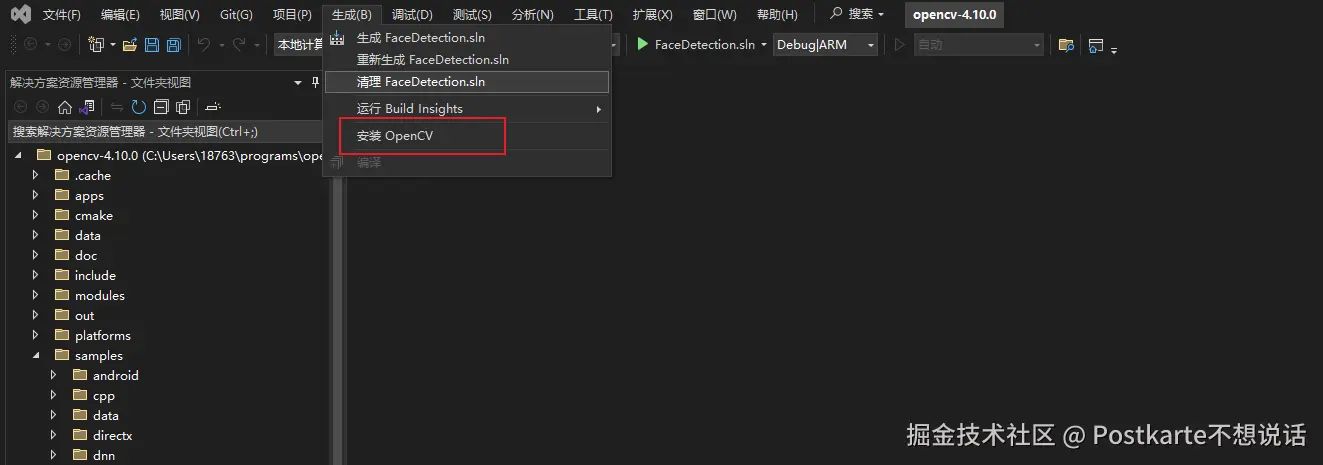Open the 帮助(H) menu
Viewport: 1323px width, 465px height.
pyautogui.click(x=777, y=15)
